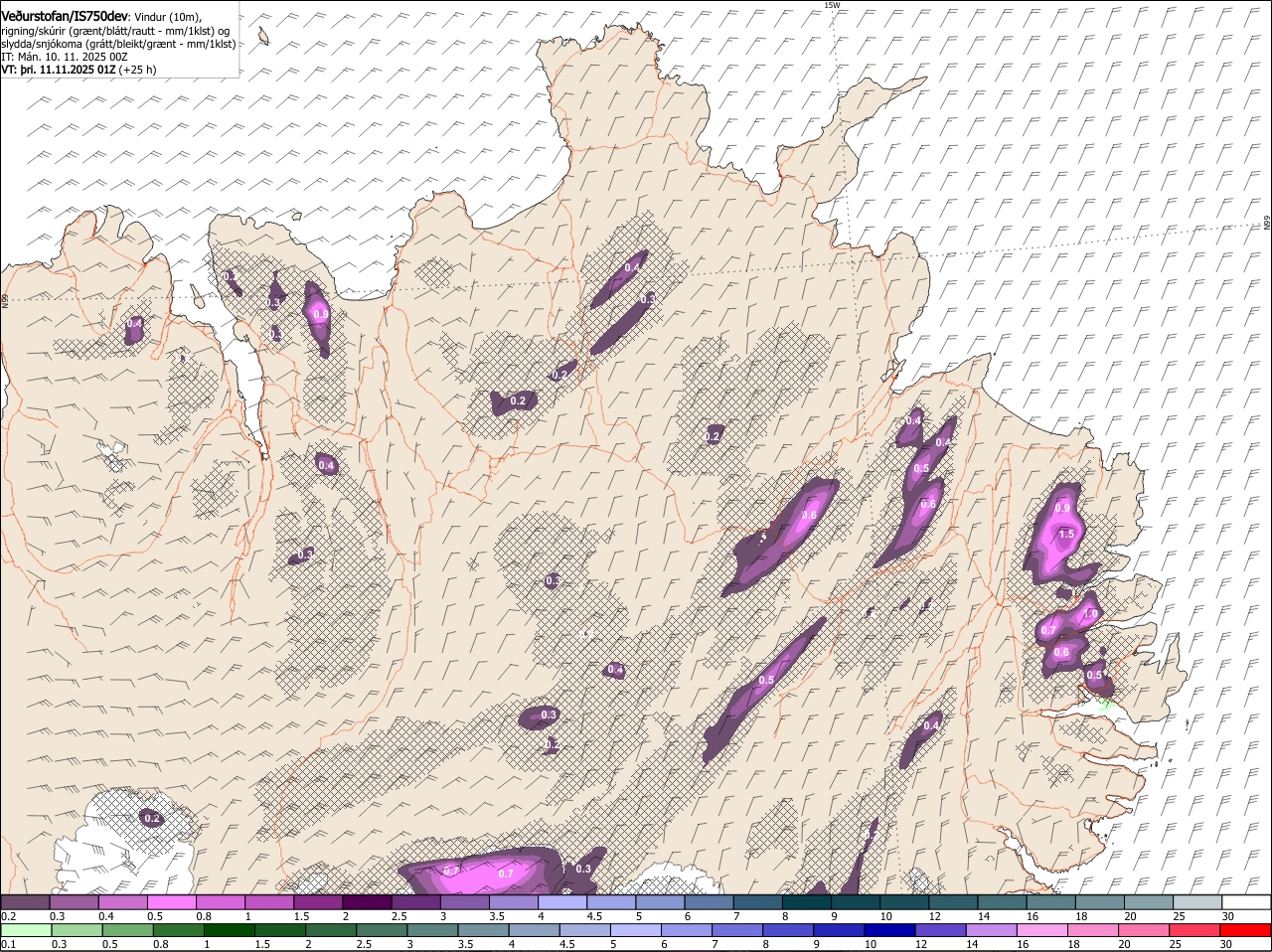
Task: Pick the dark plum 0.2–0.3 swatch, upper legend
Action: pyautogui.click(x=26, y=902)
